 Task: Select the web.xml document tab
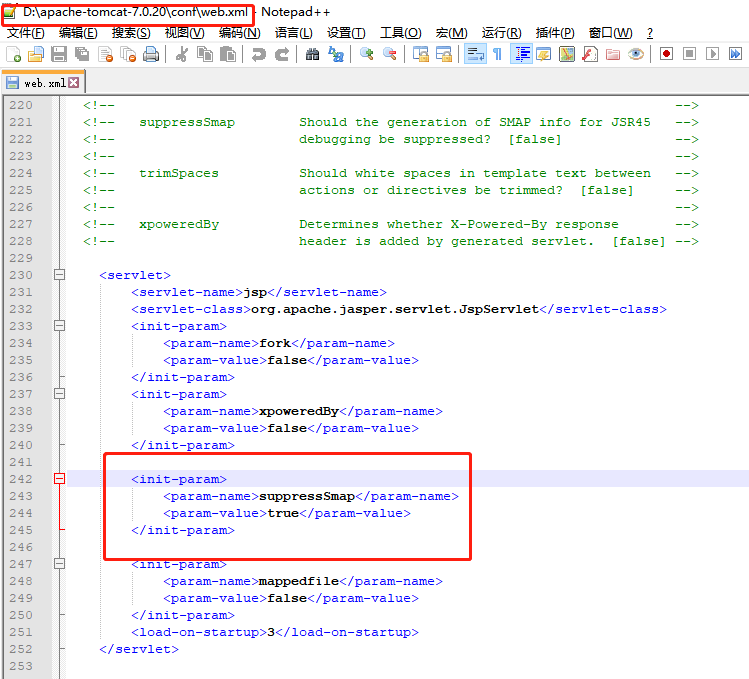point(44,83)
